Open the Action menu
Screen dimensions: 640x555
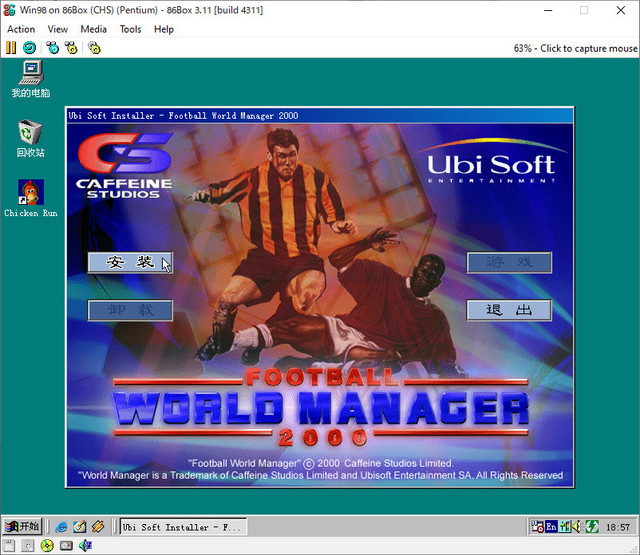point(21,29)
